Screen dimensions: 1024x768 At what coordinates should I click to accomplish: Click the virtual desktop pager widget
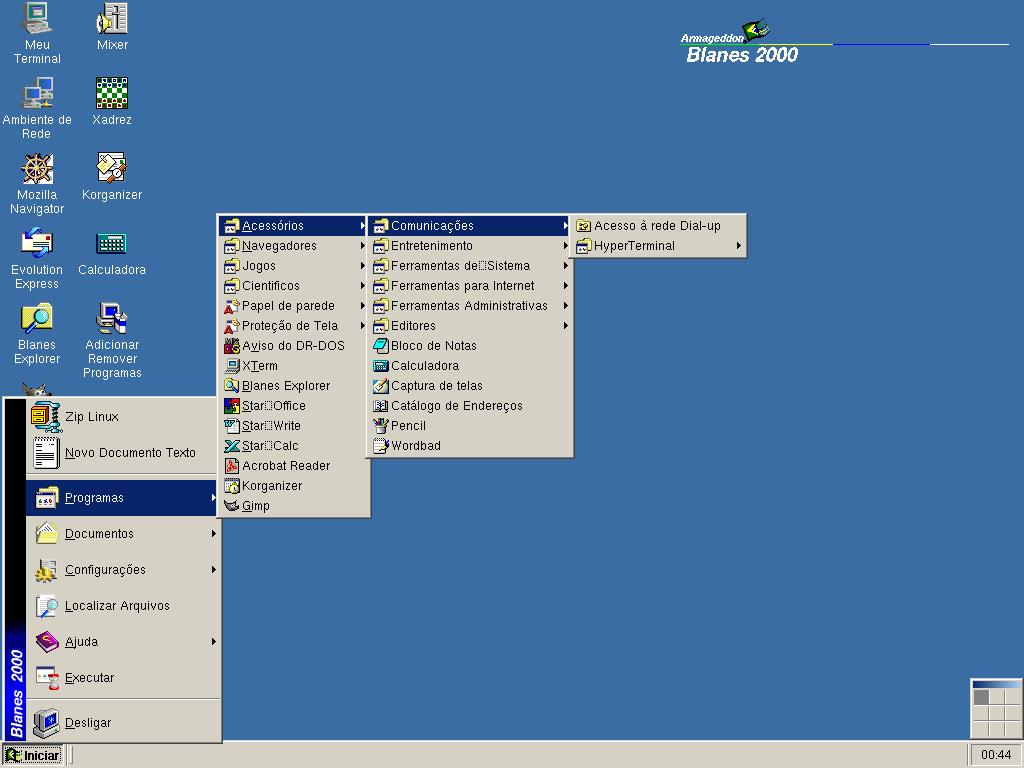pos(996,709)
